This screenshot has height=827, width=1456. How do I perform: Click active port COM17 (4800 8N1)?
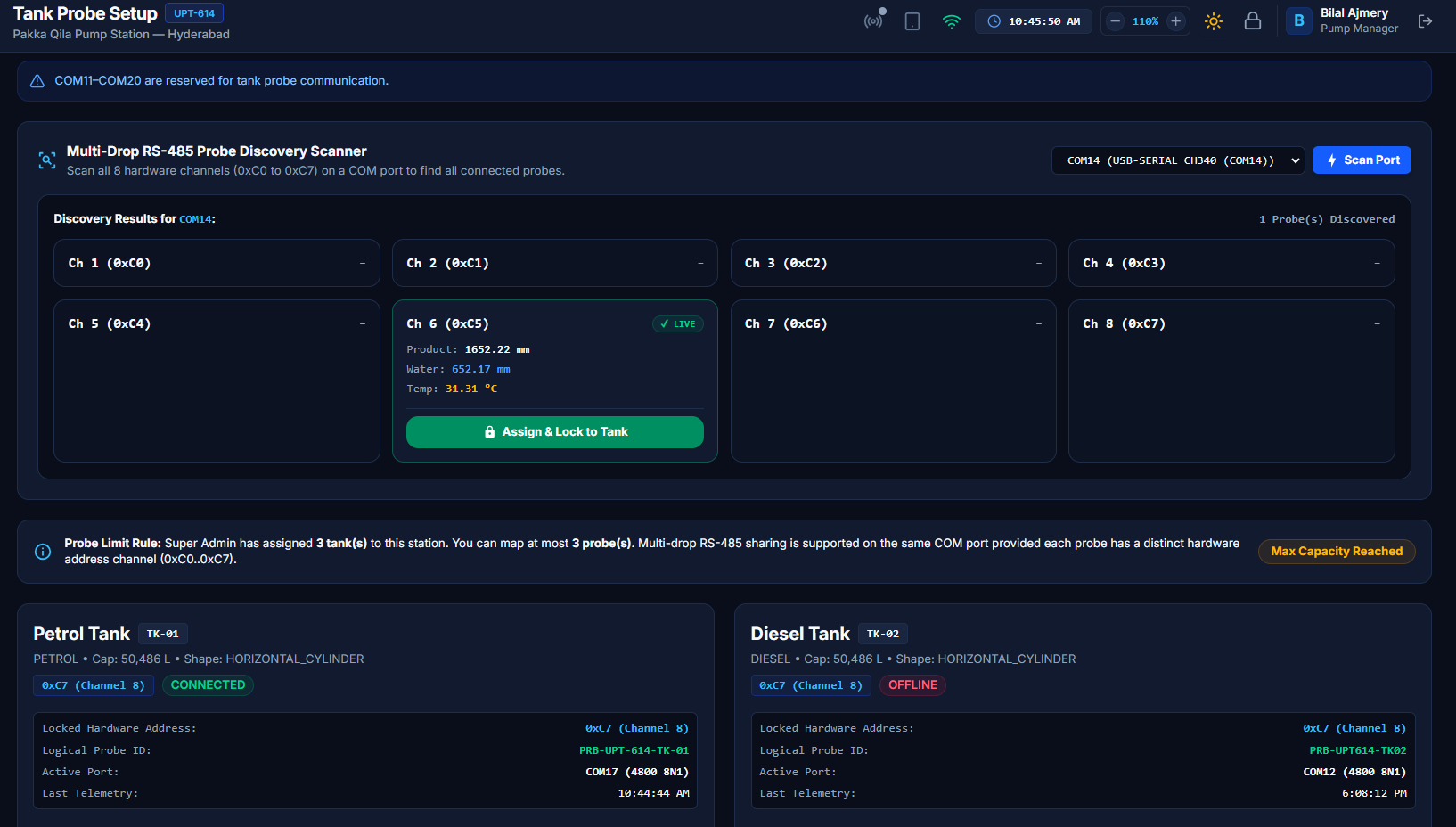637,772
